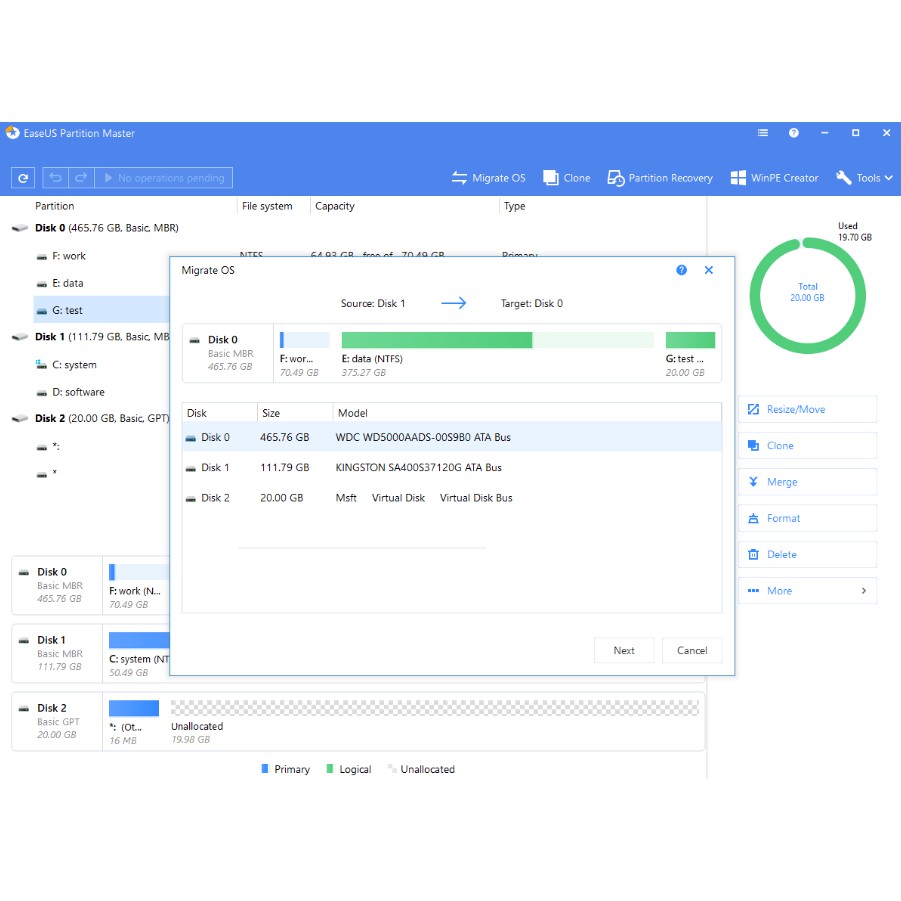Open Partition Recovery
The image size is (901, 901).
(660, 178)
